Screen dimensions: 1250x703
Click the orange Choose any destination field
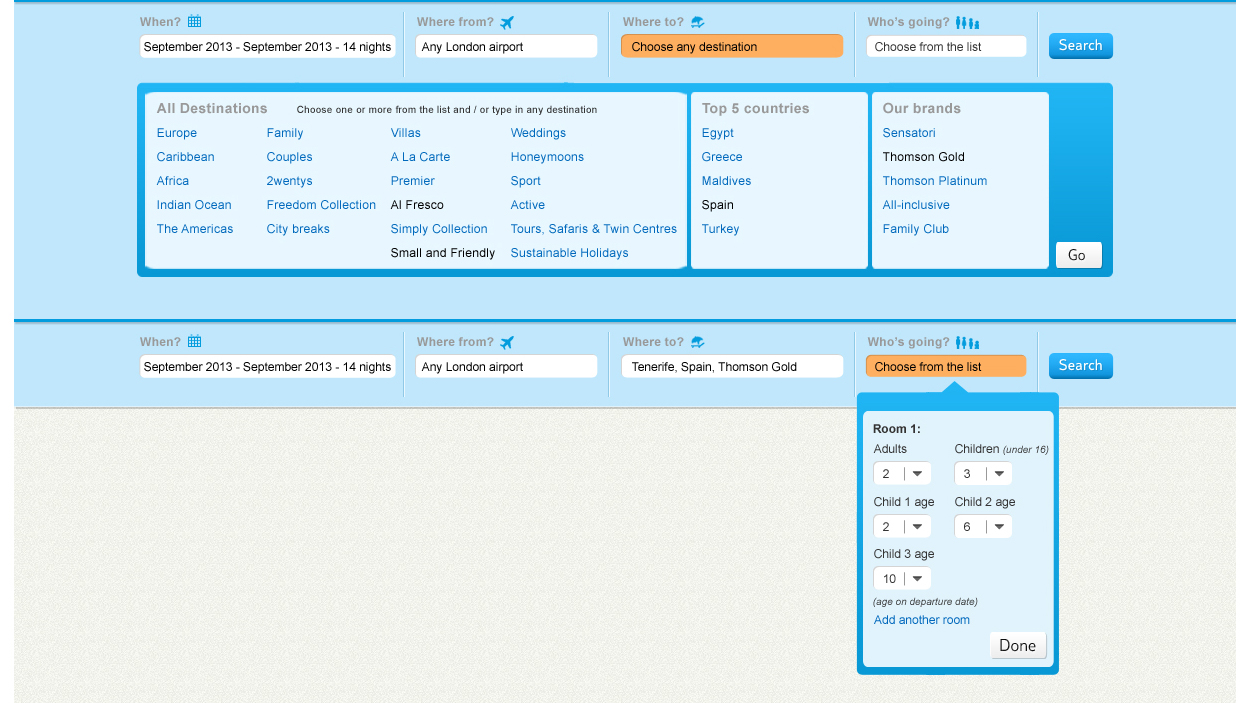731,47
